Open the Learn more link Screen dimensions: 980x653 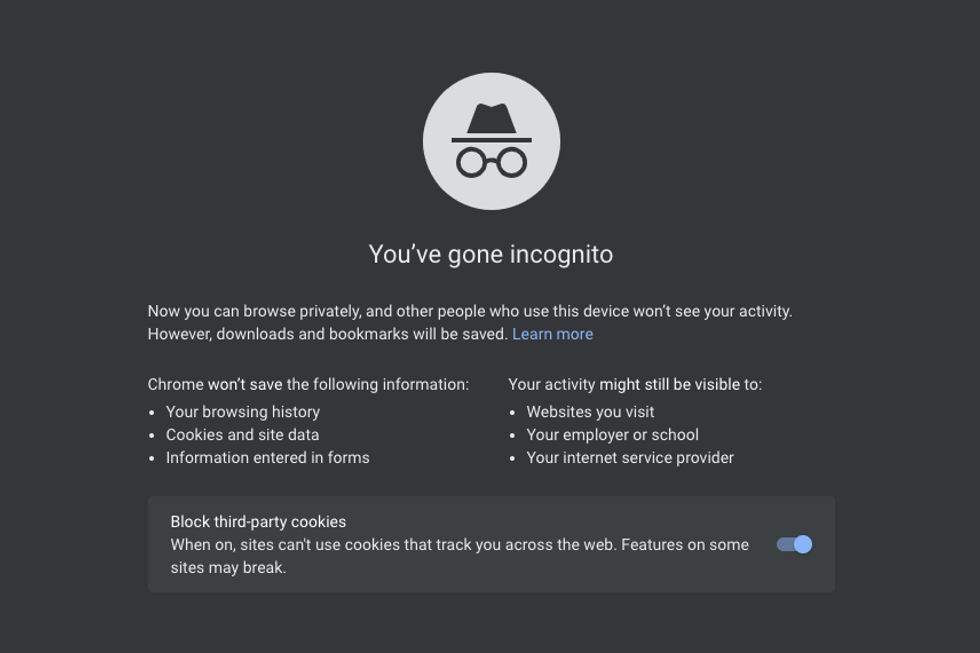click(x=552, y=334)
